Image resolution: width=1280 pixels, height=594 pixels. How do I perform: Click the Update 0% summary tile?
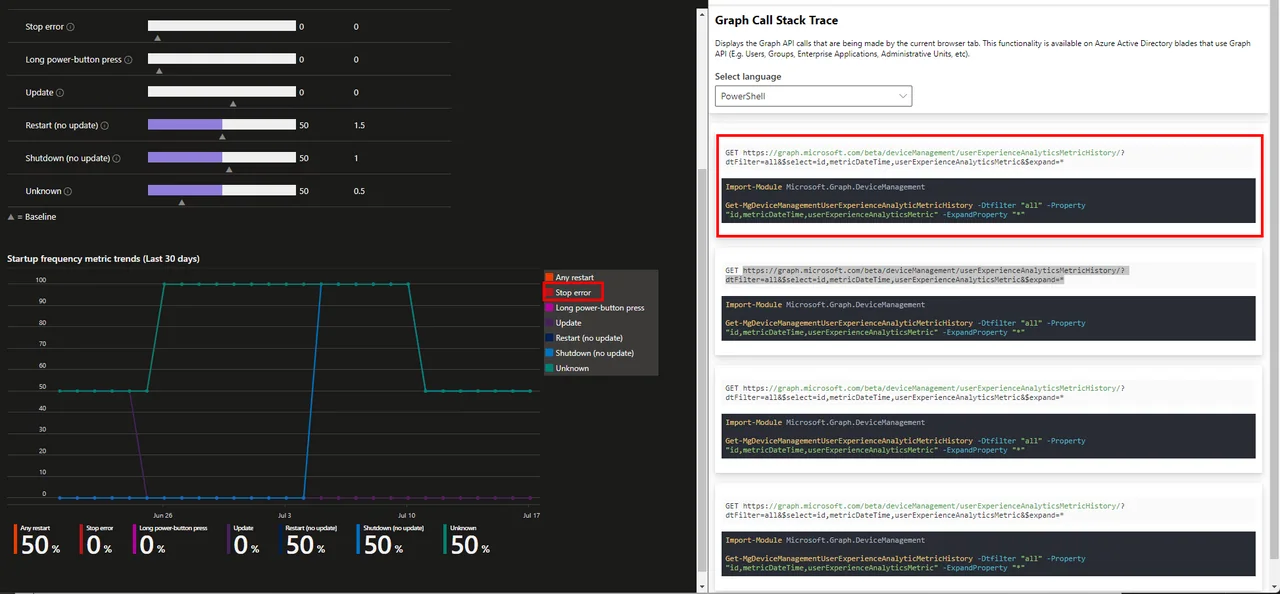[x=245, y=540]
